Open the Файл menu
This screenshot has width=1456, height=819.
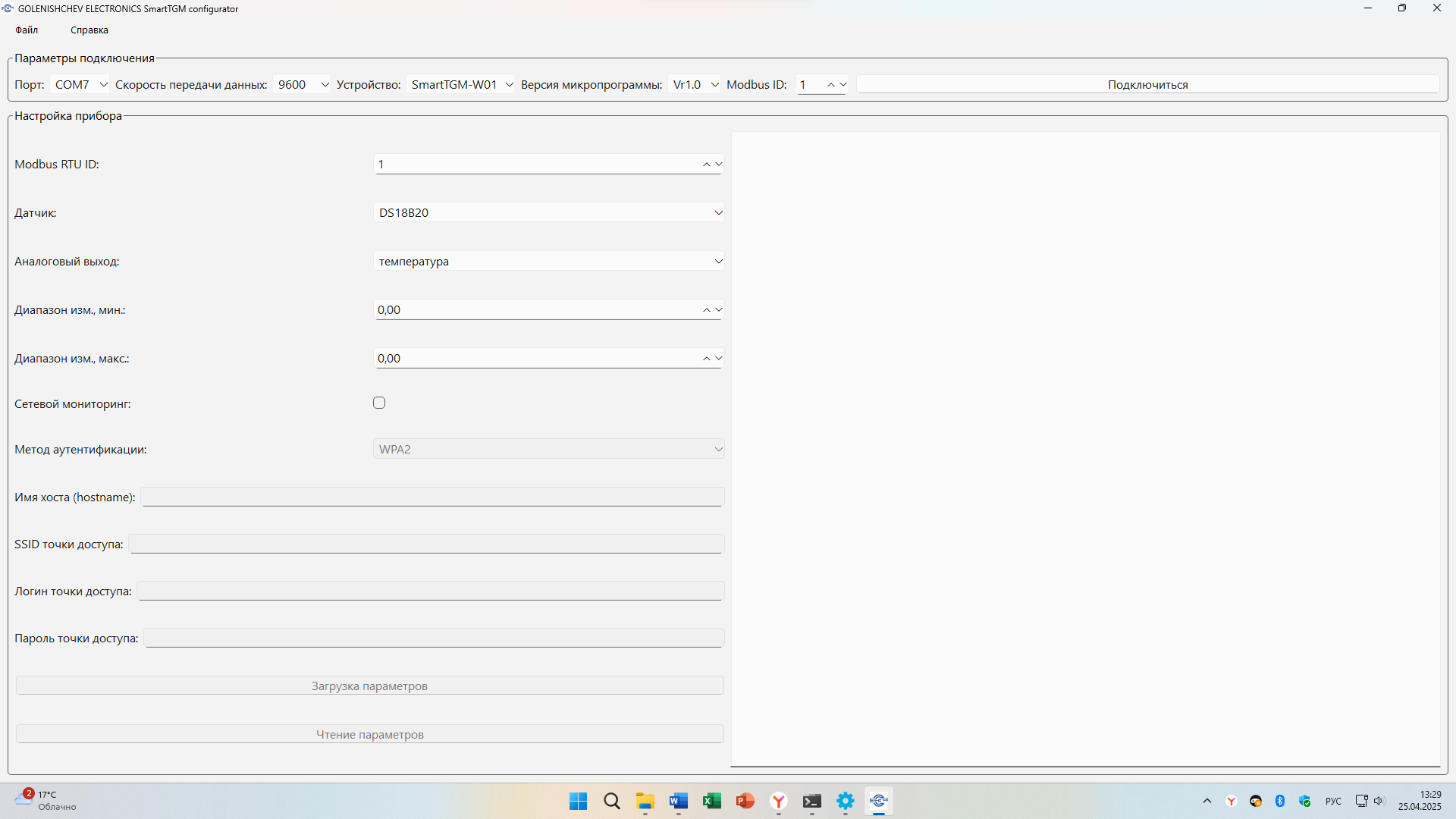[27, 30]
